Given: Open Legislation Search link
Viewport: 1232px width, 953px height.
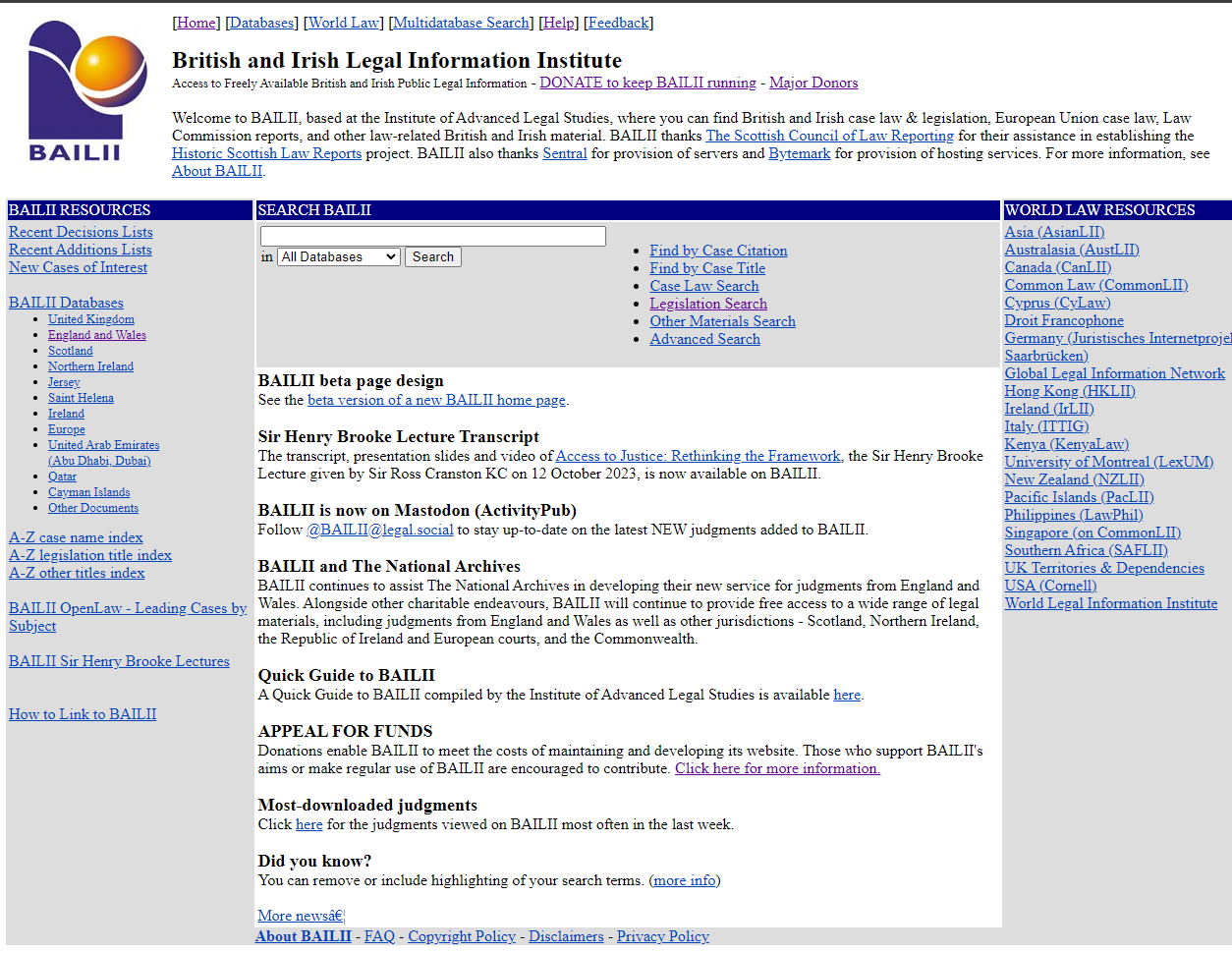Looking at the screenshot, I should 708,305.
